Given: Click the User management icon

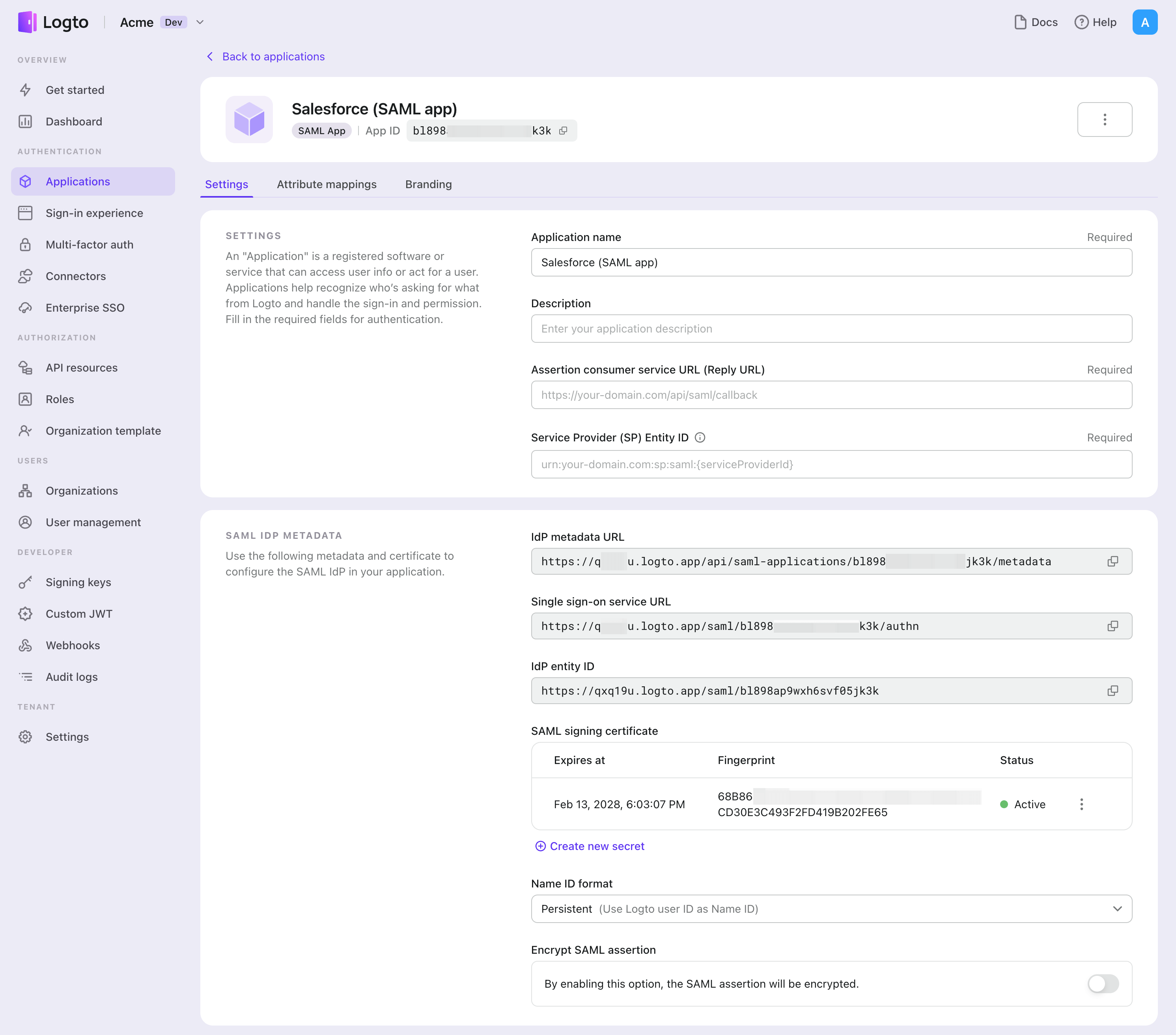Looking at the screenshot, I should pyautogui.click(x=25, y=522).
